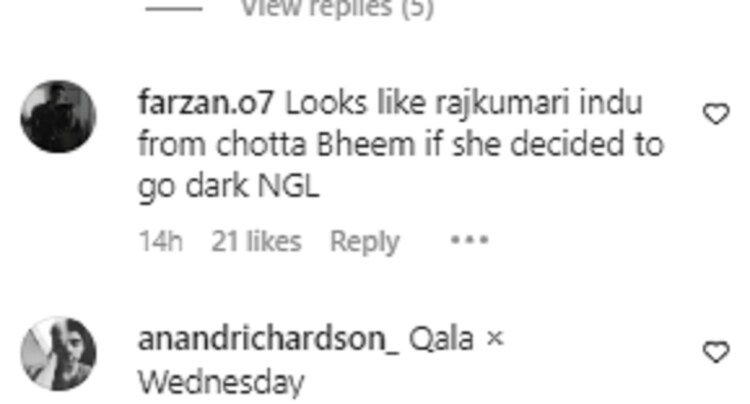Click the word 'Wednesday' in the comment
The height and width of the screenshot is (404, 750).
click(x=221, y=382)
